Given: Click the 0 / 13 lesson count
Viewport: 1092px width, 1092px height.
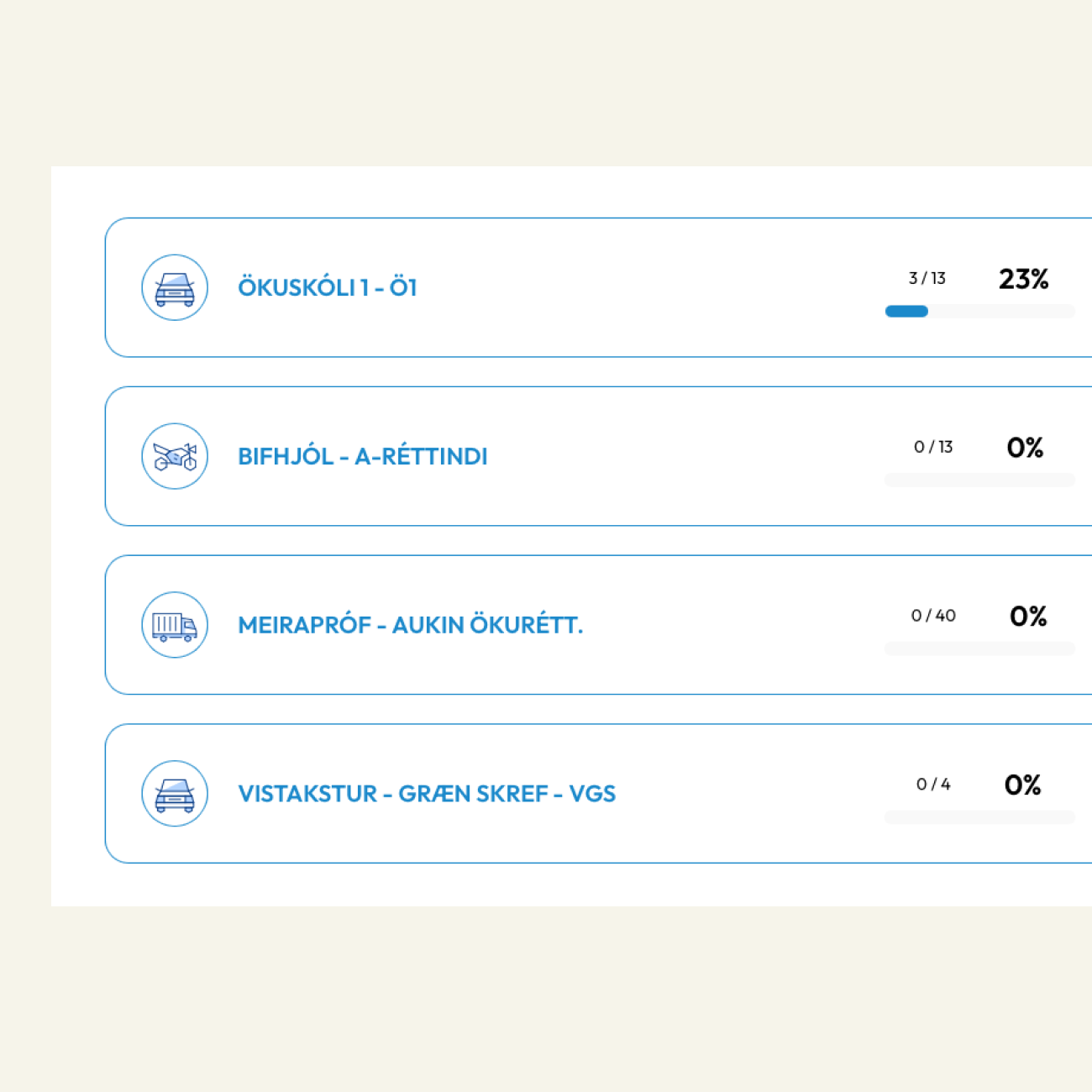Looking at the screenshot, I should [933, 447].
